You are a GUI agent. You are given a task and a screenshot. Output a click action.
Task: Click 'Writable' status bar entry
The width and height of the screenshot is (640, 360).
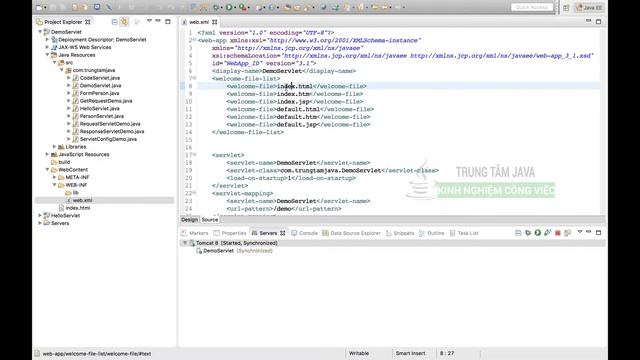pyautogui.click(x=359, y=353)
